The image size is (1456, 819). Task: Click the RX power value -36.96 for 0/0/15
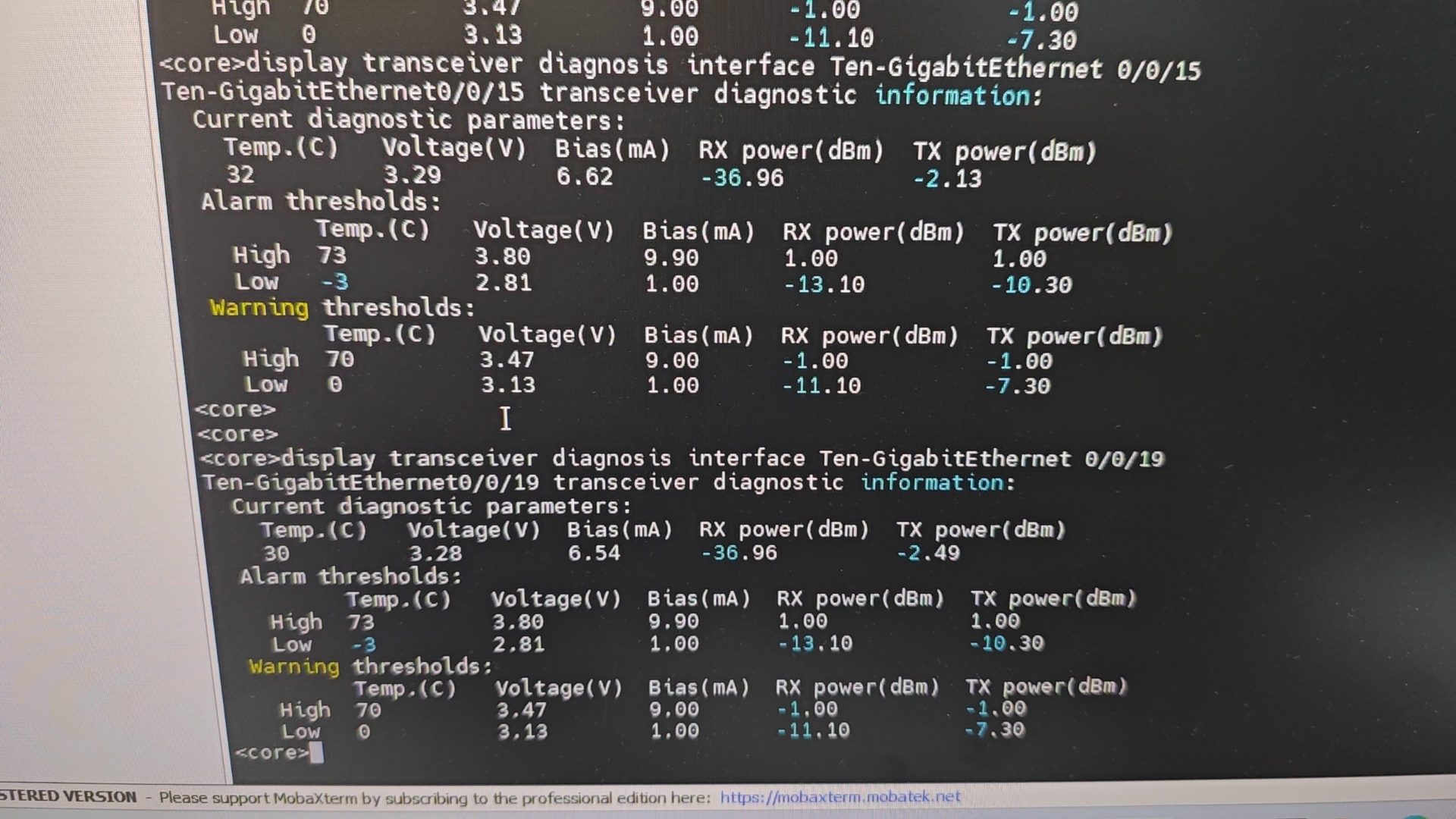742,178
